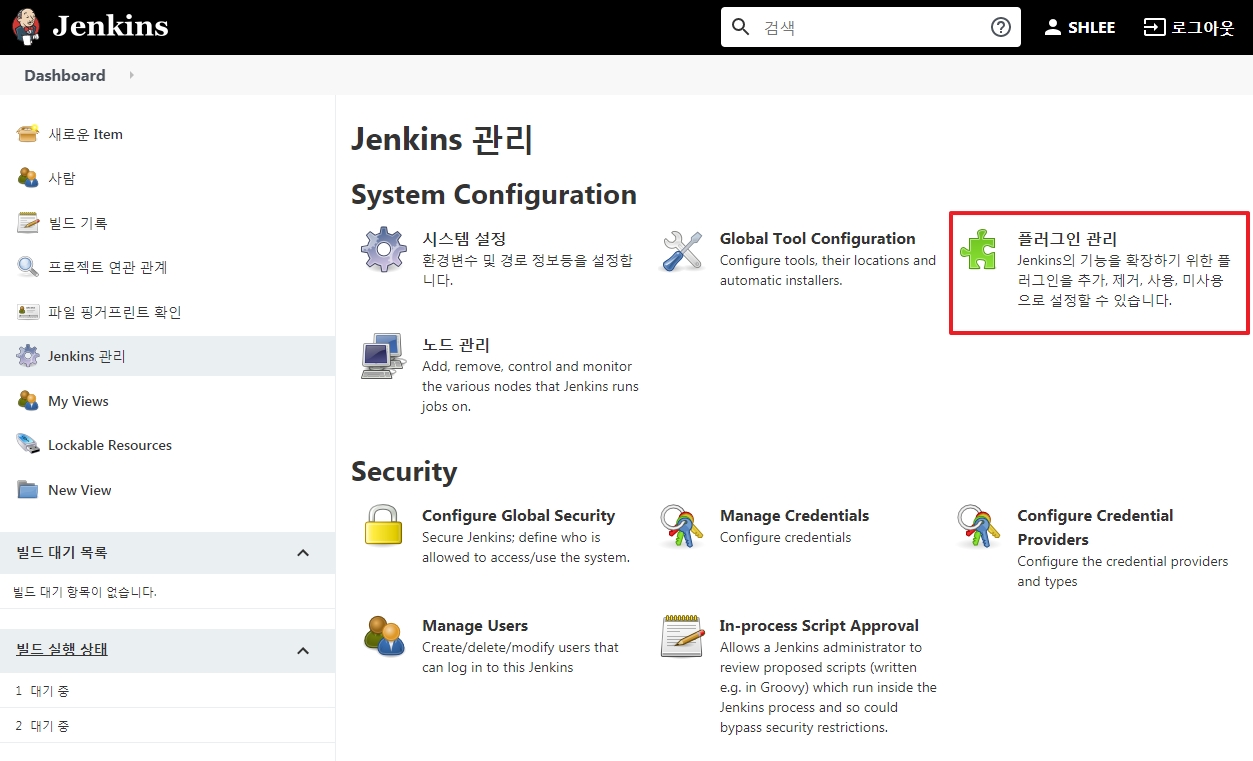Click the 'Security' section heading
1253x761 pixels.
pyautogui.click(x=404, y=472)
